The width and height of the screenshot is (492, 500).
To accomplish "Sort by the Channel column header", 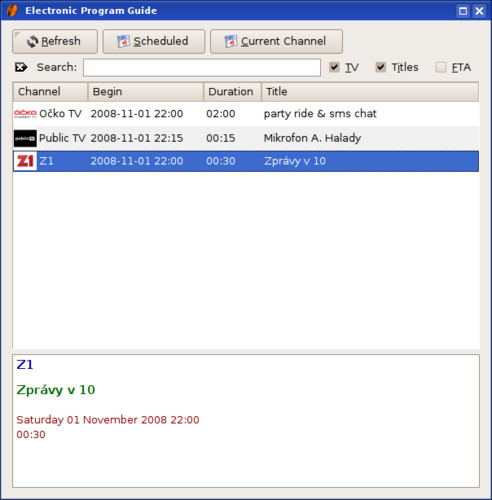I will [x=50, y=92].
